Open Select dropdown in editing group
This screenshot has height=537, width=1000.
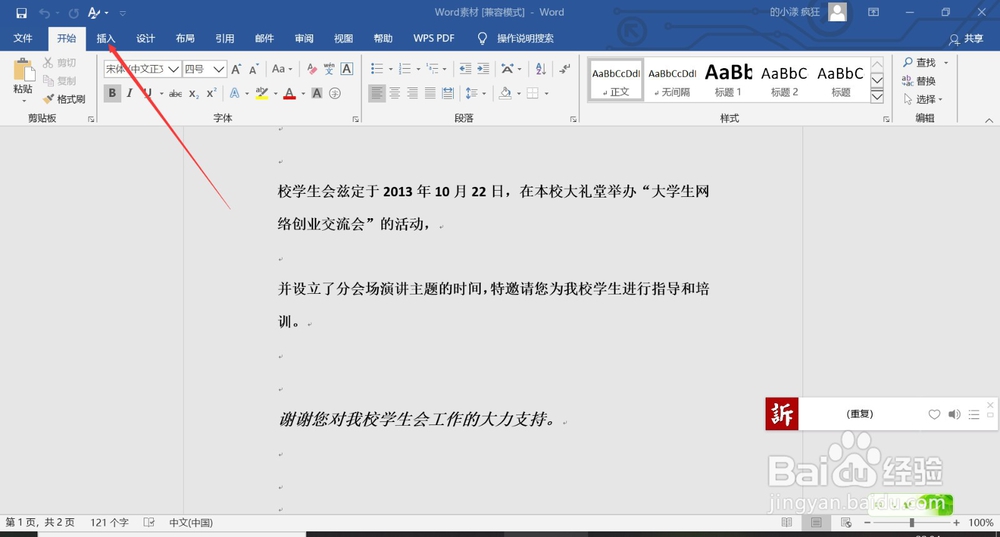pos(923,99)
